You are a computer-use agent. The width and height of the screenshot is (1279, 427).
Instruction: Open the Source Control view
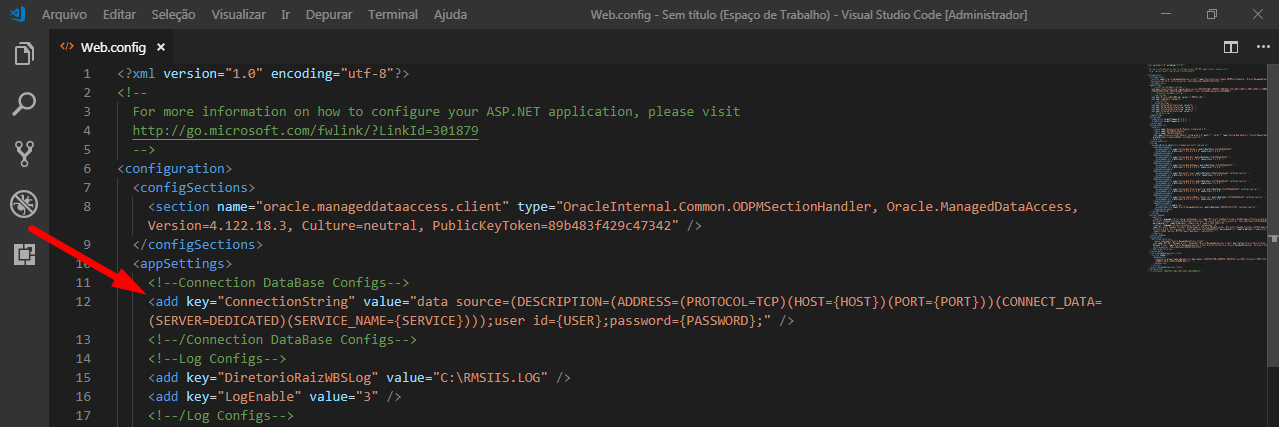24,154
